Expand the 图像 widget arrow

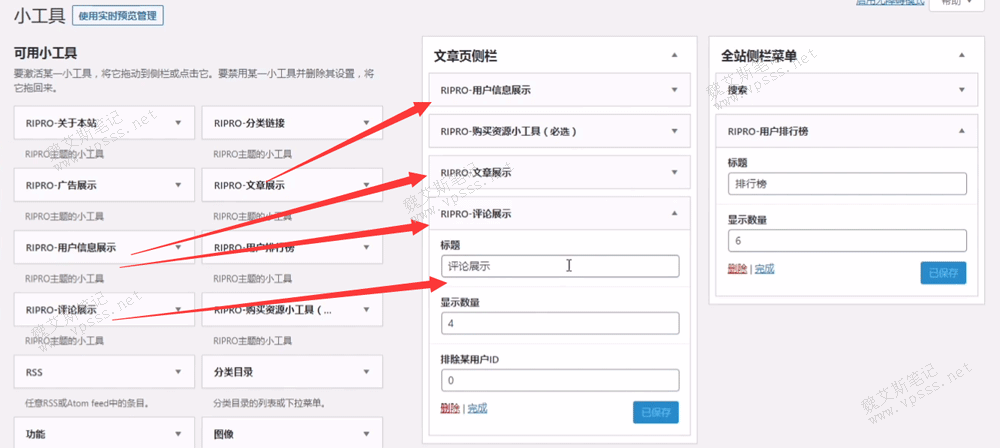pyautogui.click(x=366, y=434)
